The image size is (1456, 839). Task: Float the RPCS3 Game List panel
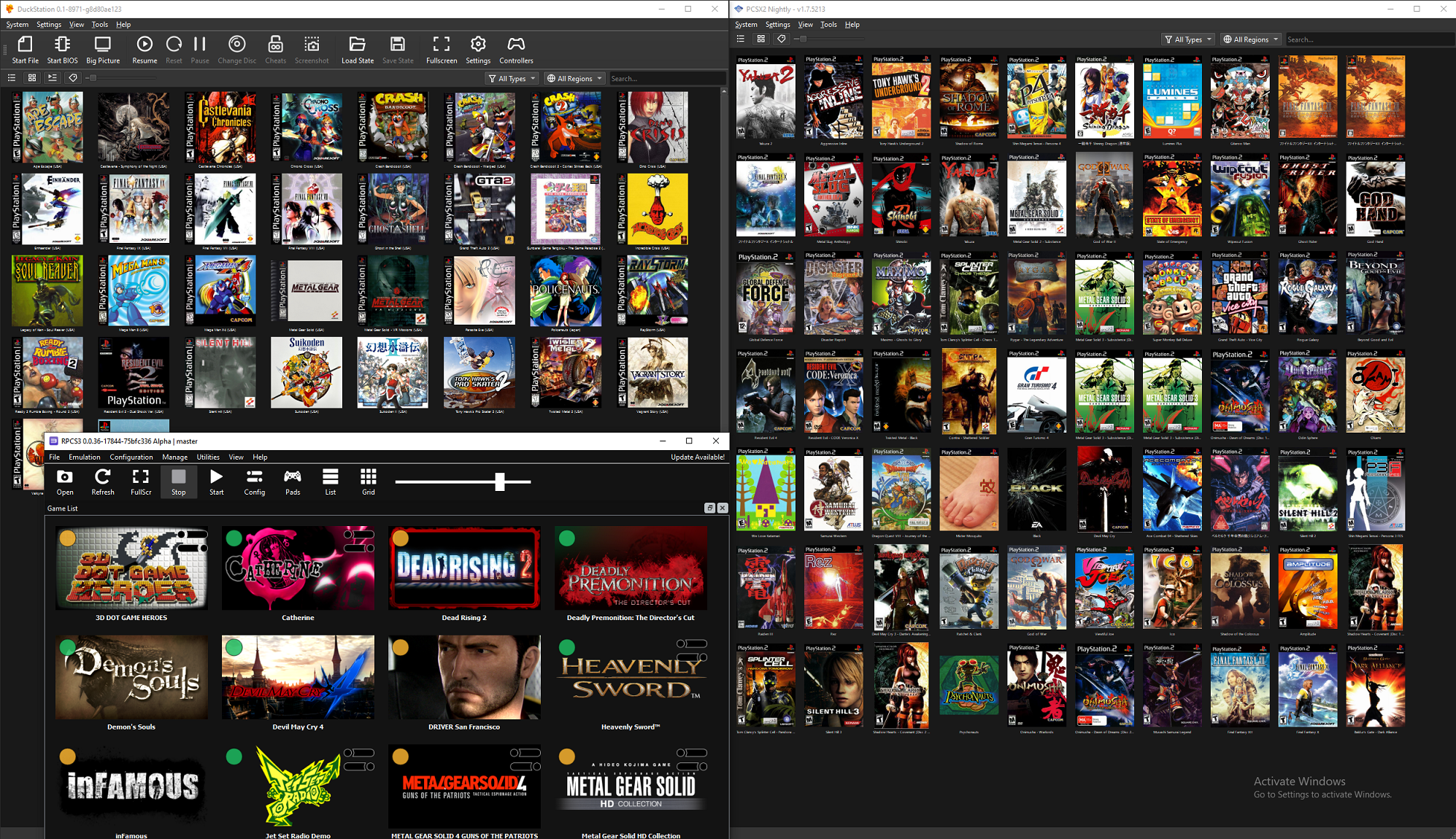[x=709, y=508]
